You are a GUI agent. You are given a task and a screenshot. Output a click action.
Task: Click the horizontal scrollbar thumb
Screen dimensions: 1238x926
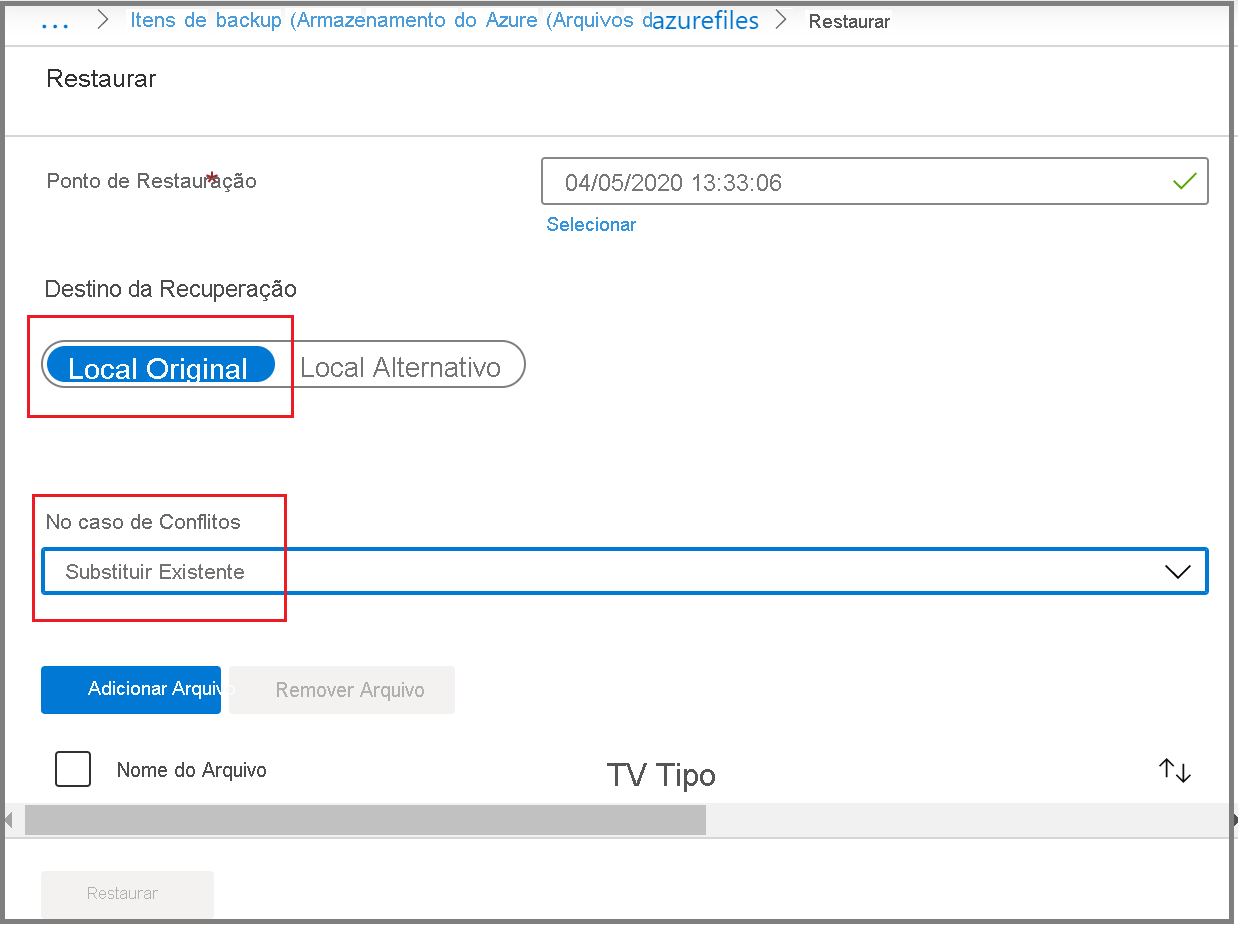tap(365, 820)
